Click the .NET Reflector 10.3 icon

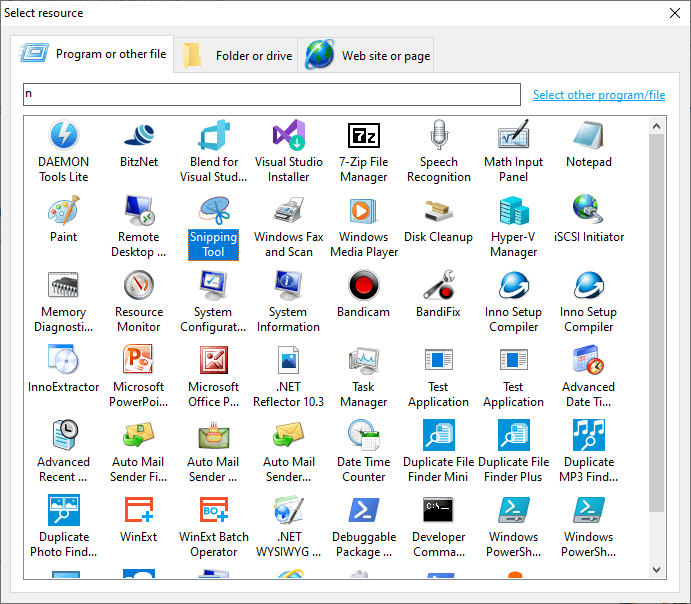coord(289,360)
